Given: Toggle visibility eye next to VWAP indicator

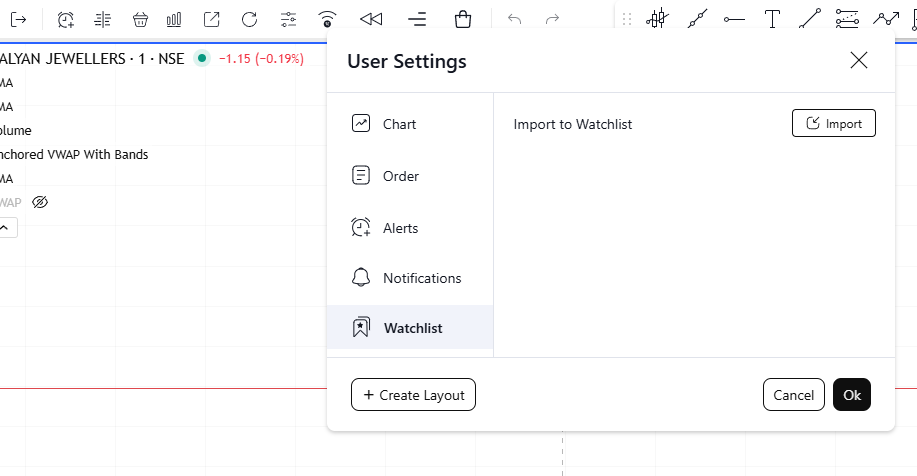Looking at the screenshot, I should click(x=40, y=202).
